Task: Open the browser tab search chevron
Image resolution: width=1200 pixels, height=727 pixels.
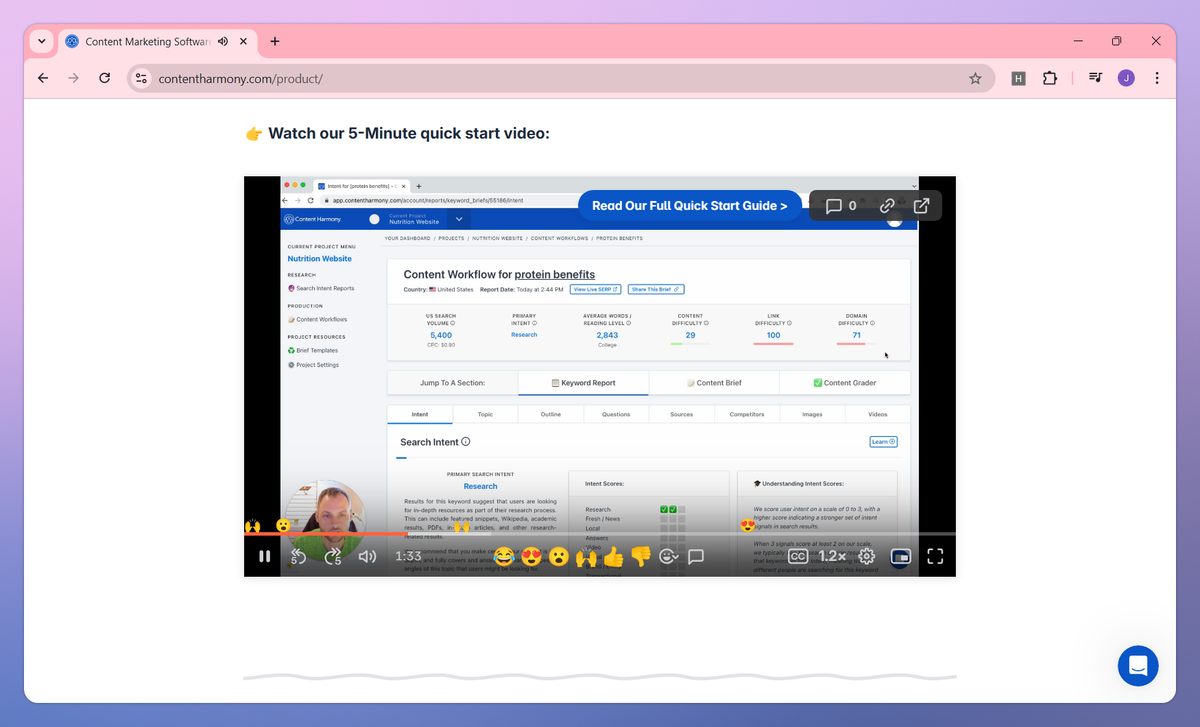Action: [41, 41]
